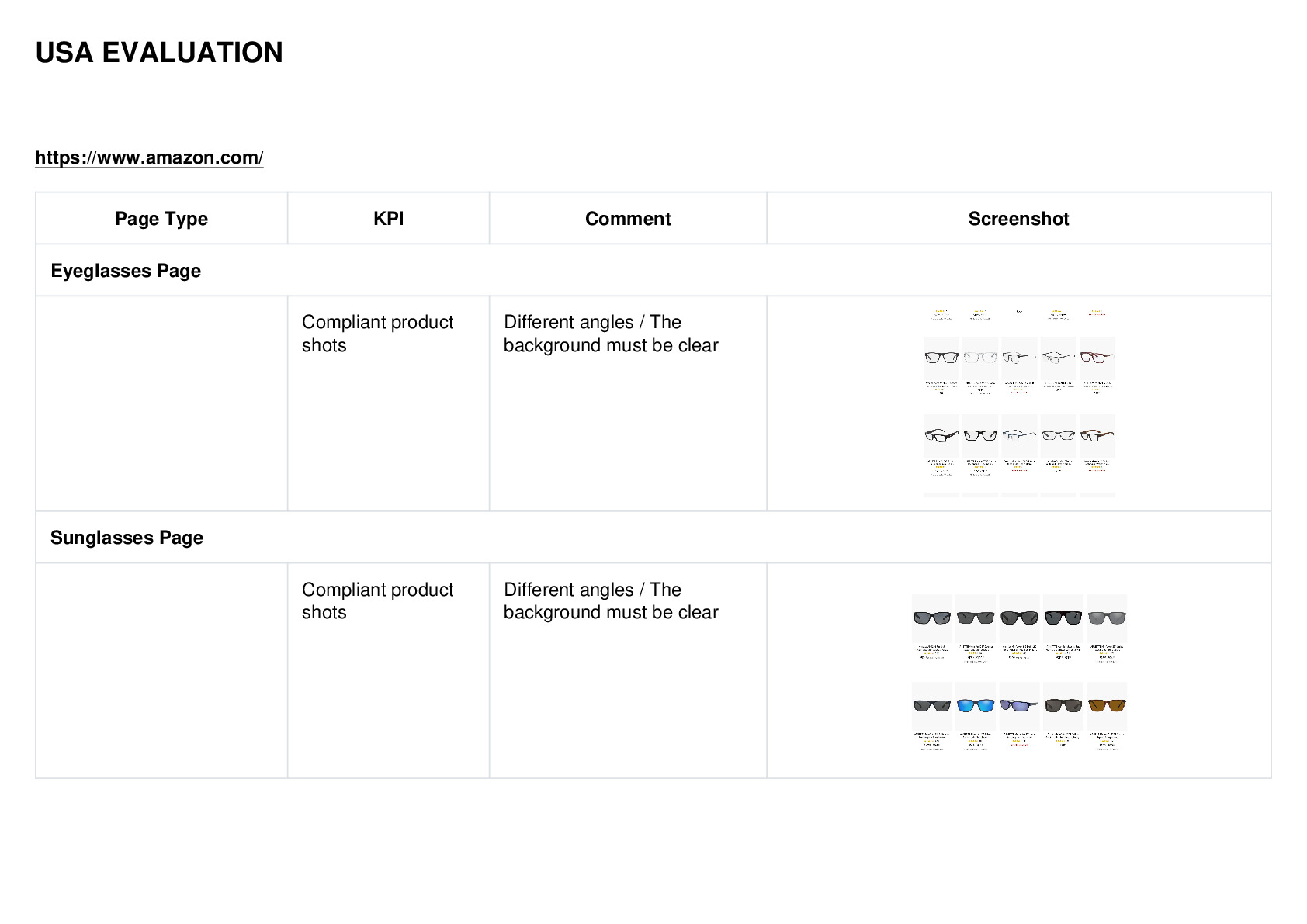Select the Eyeglasses Page section row

pyautogui.click(x=653, y=271)
